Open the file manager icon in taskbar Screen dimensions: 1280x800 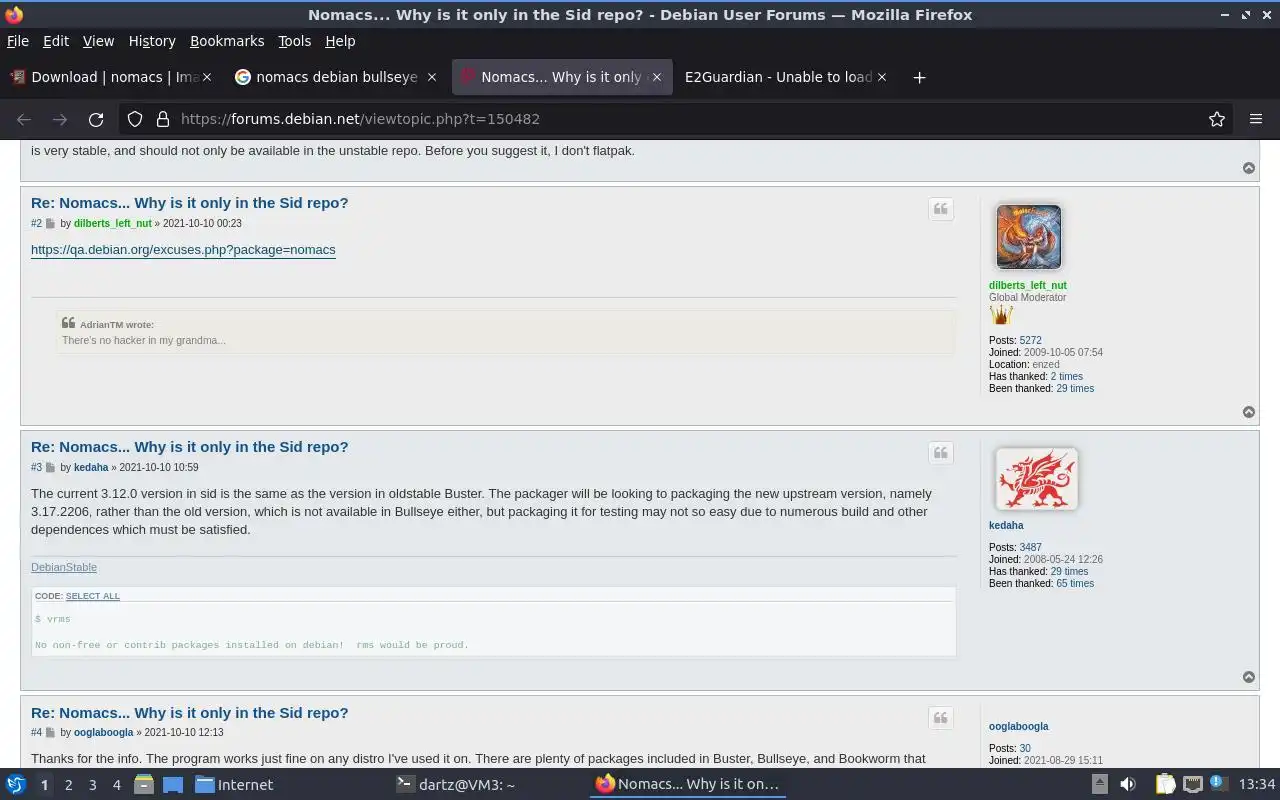click(x=144, y=784)
